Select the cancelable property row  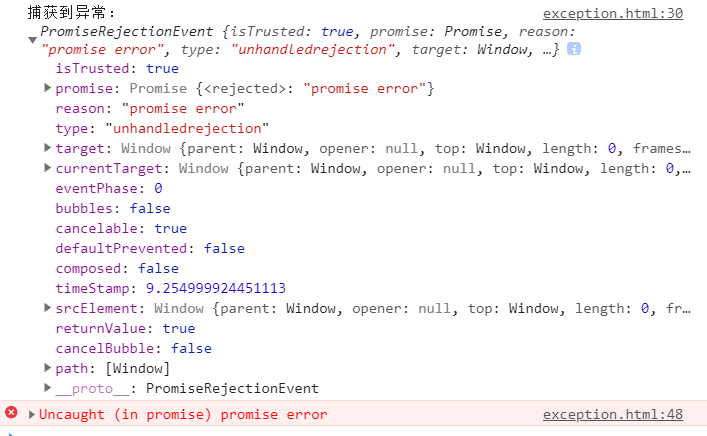pos(121,229)
